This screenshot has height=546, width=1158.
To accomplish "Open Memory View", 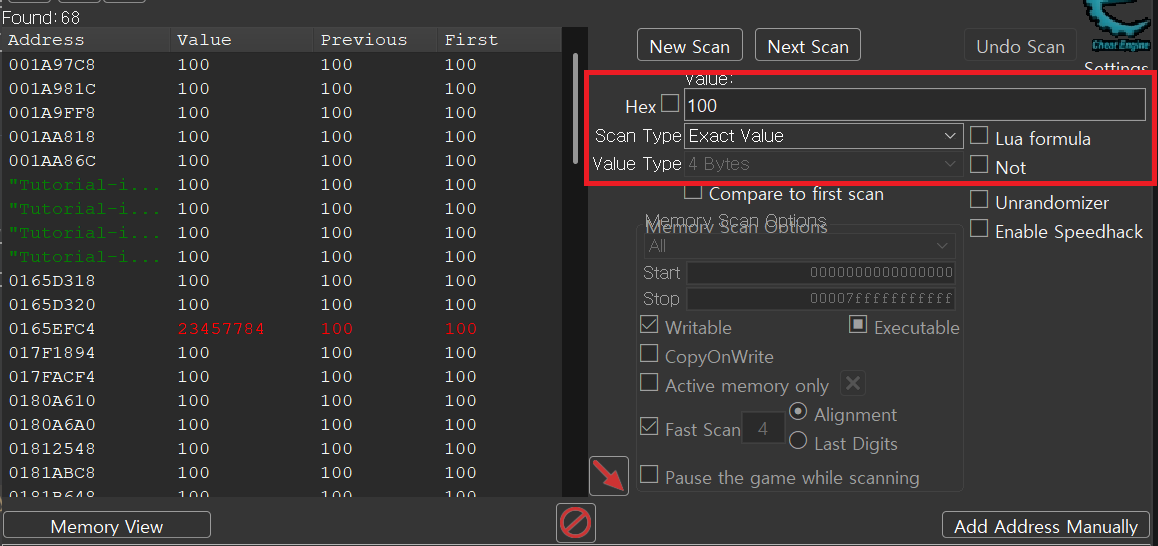I will [107, 526].
